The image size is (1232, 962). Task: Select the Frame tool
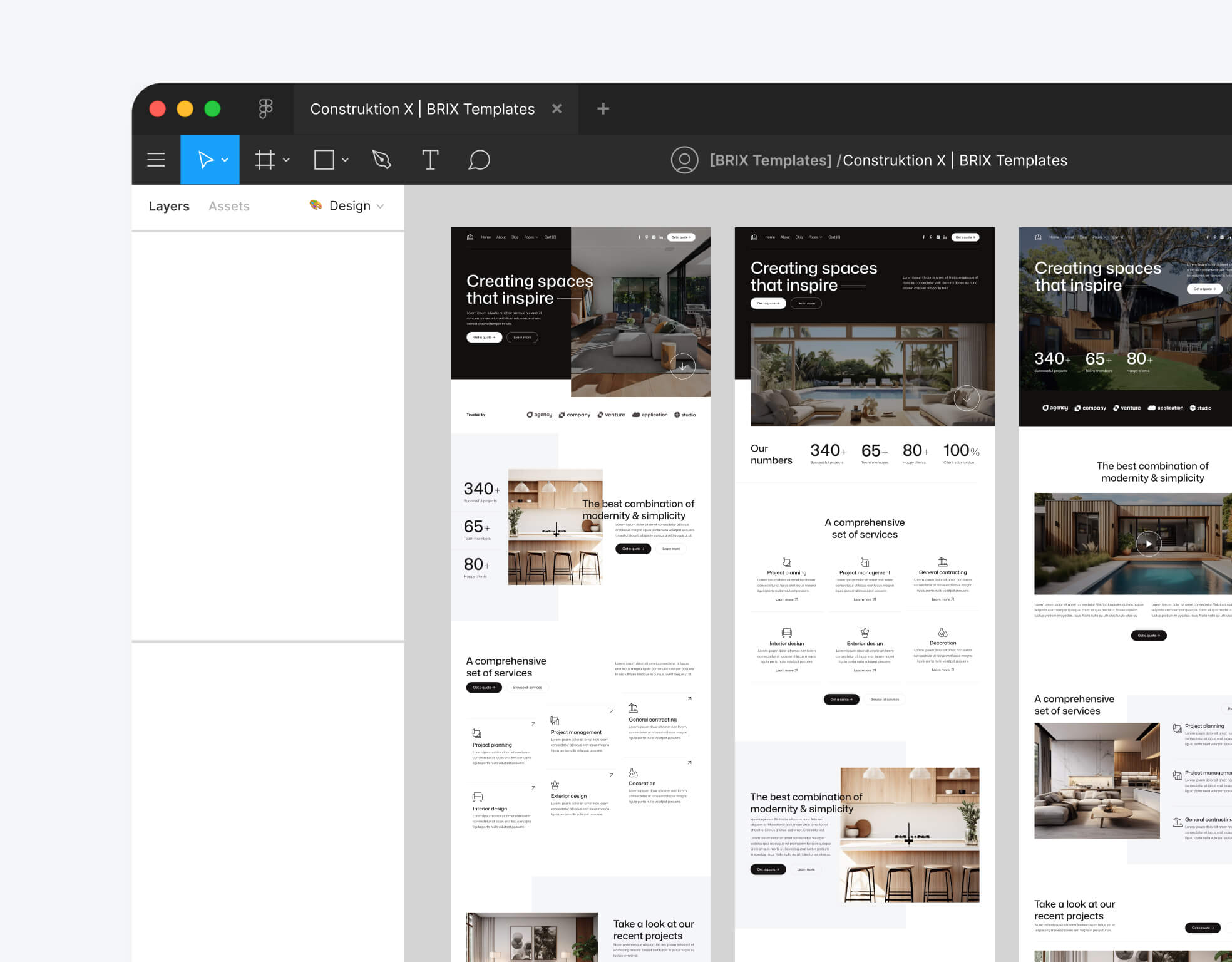265,160
